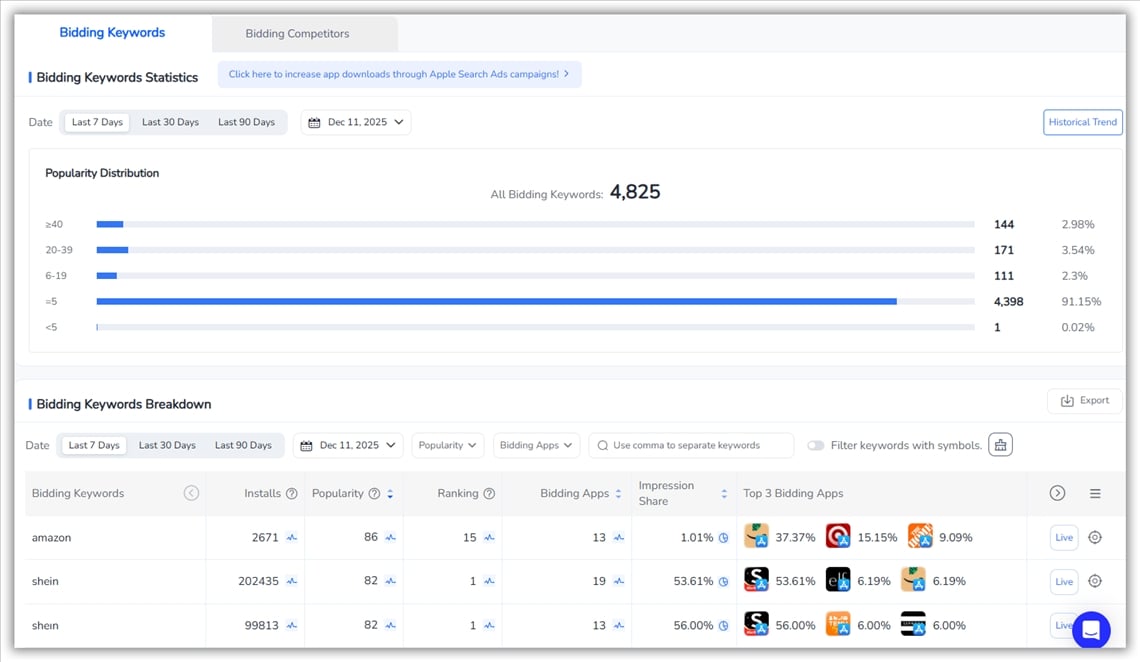Collapse Bidding Keywords column with left arrow
This screenshot has width=1140, height=662.
(191, 494)
